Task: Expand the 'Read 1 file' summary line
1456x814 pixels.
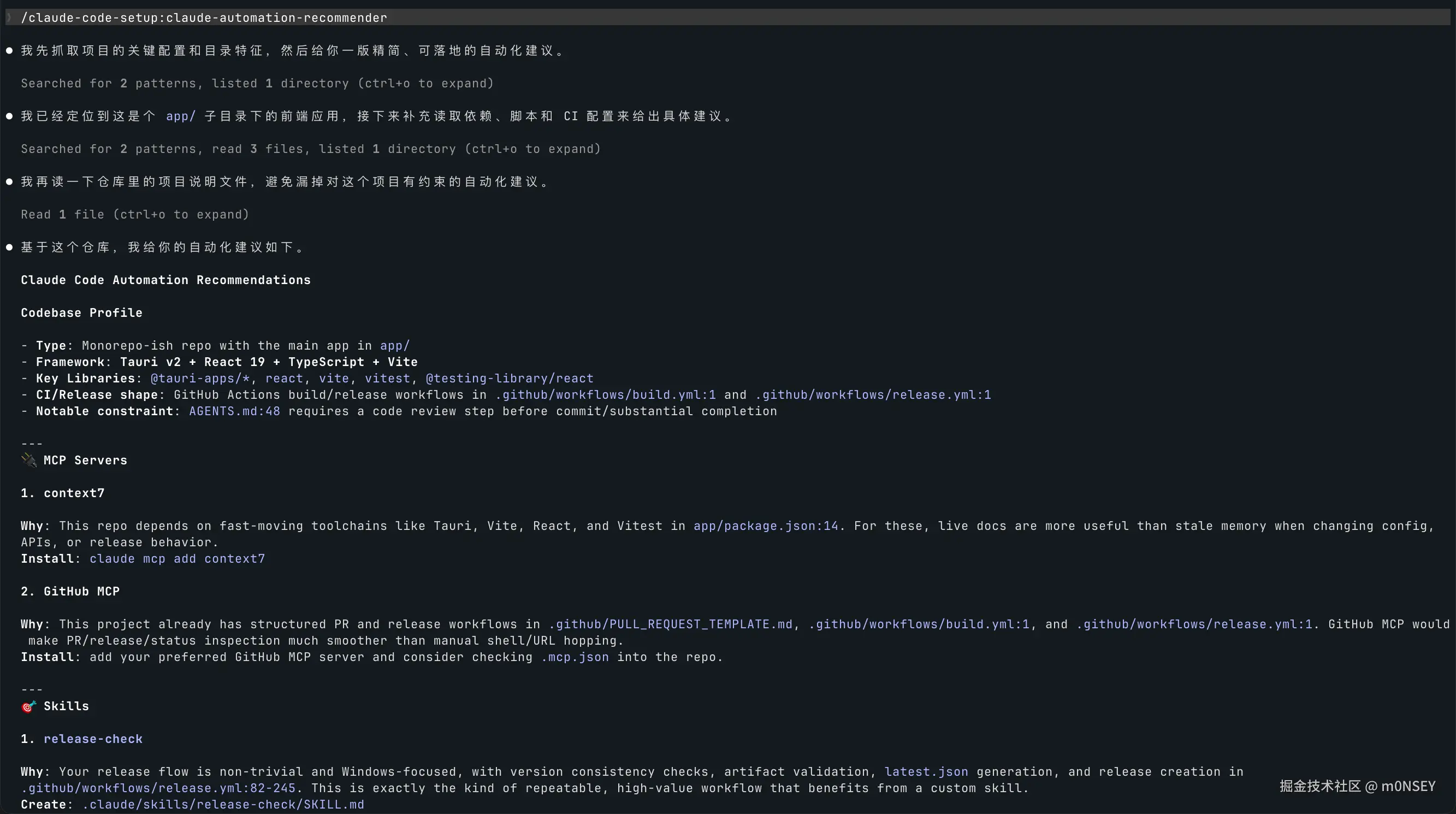Action: 135,215
